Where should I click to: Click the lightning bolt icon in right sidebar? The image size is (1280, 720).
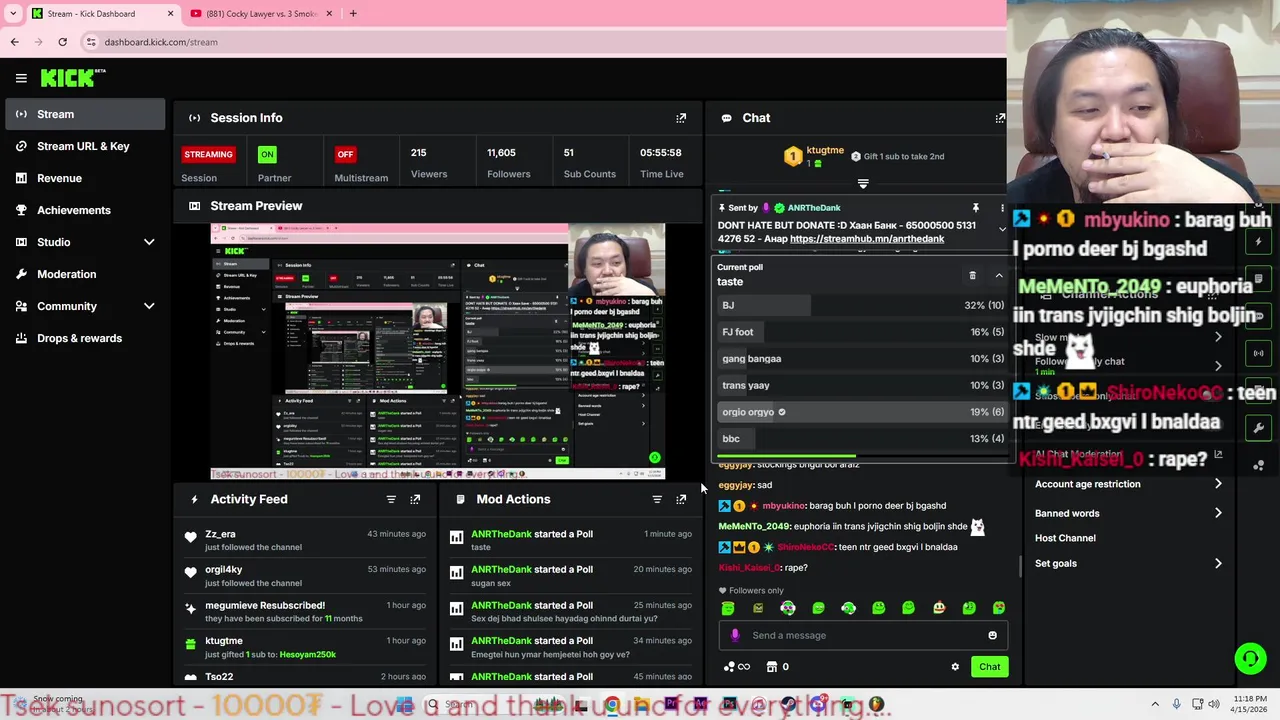(x=1258, y=242)
